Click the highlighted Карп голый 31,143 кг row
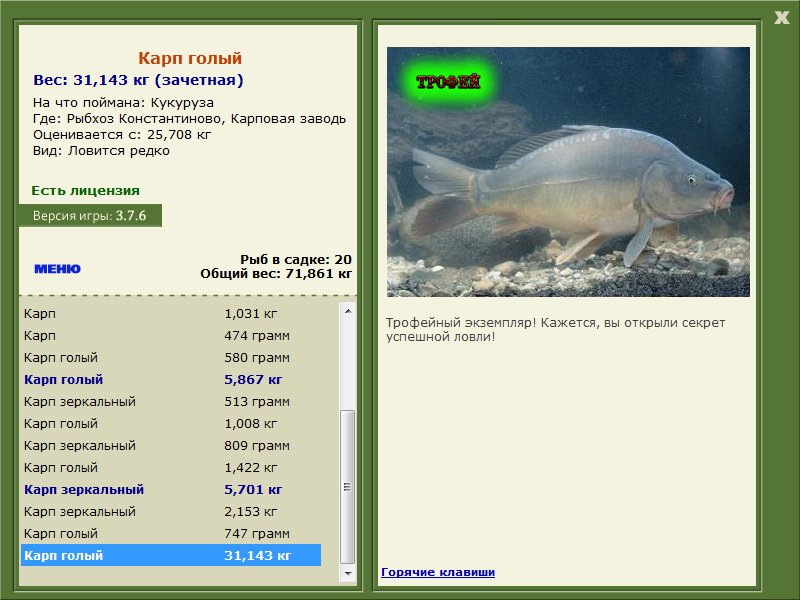Screen dimensions: 800x600 tap(171, 555)
